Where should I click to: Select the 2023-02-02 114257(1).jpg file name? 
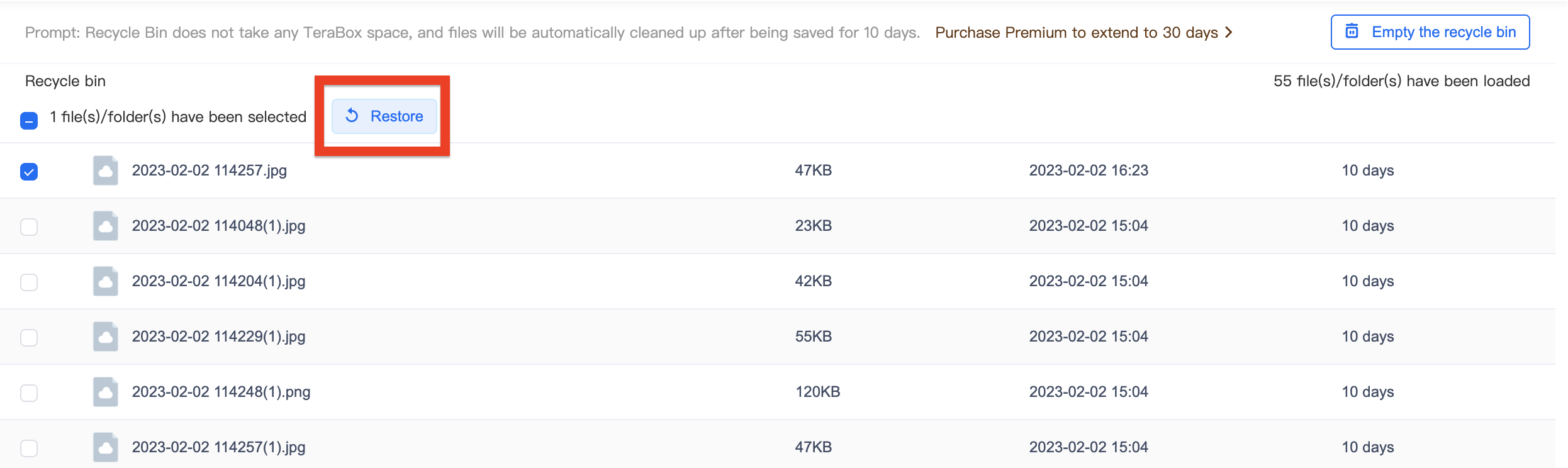[x=218, y=447]
